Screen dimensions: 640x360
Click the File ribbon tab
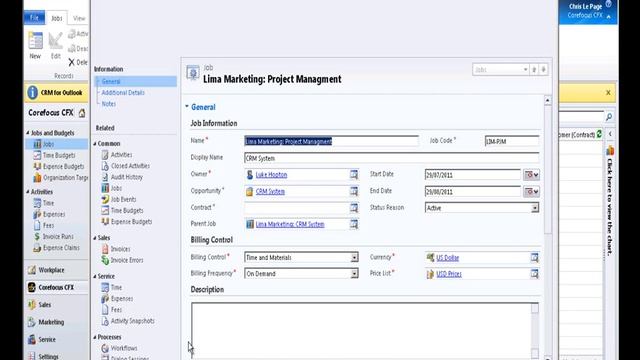coord(34,18)
